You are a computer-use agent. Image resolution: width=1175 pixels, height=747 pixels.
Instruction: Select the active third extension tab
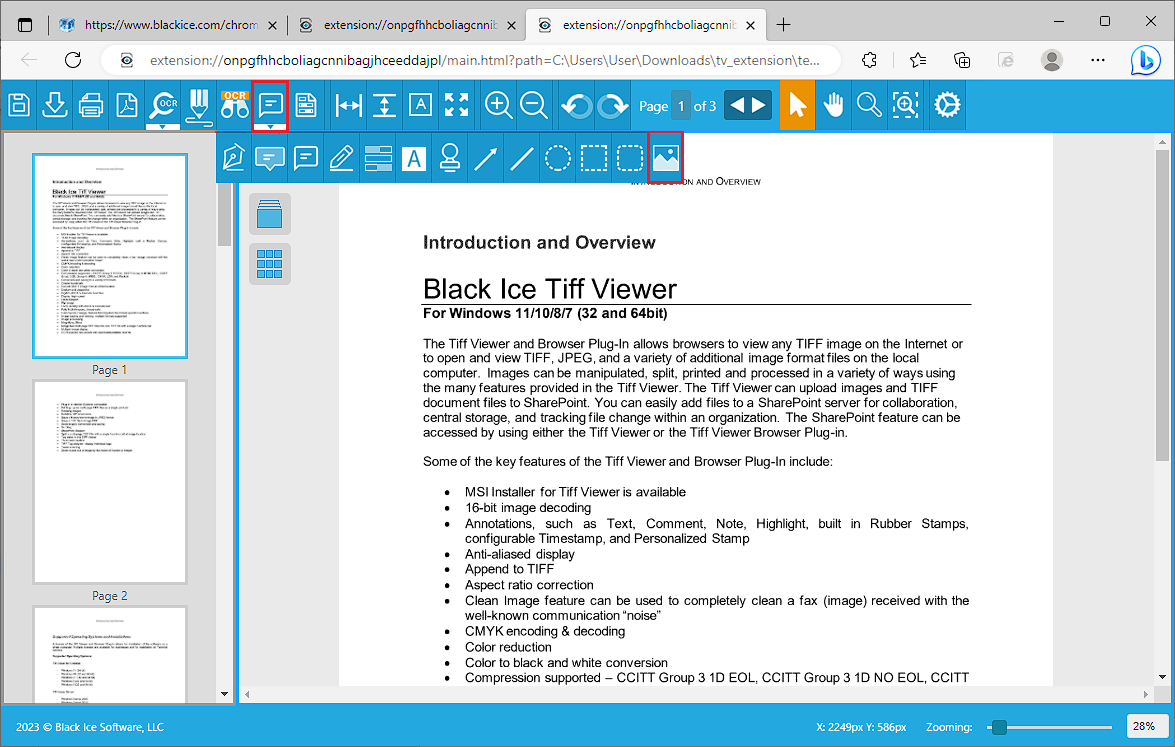click(648, 25)
